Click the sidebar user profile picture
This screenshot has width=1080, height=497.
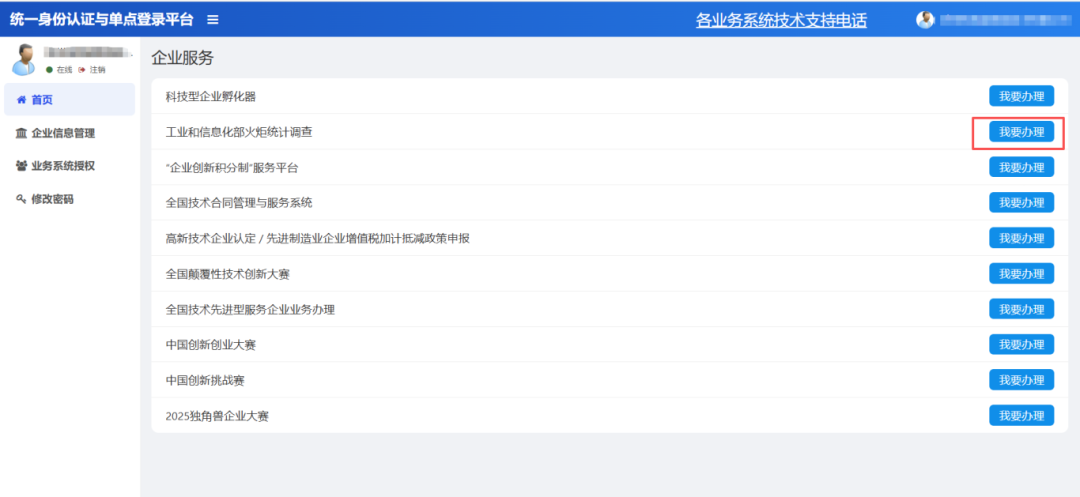[23, 60]
